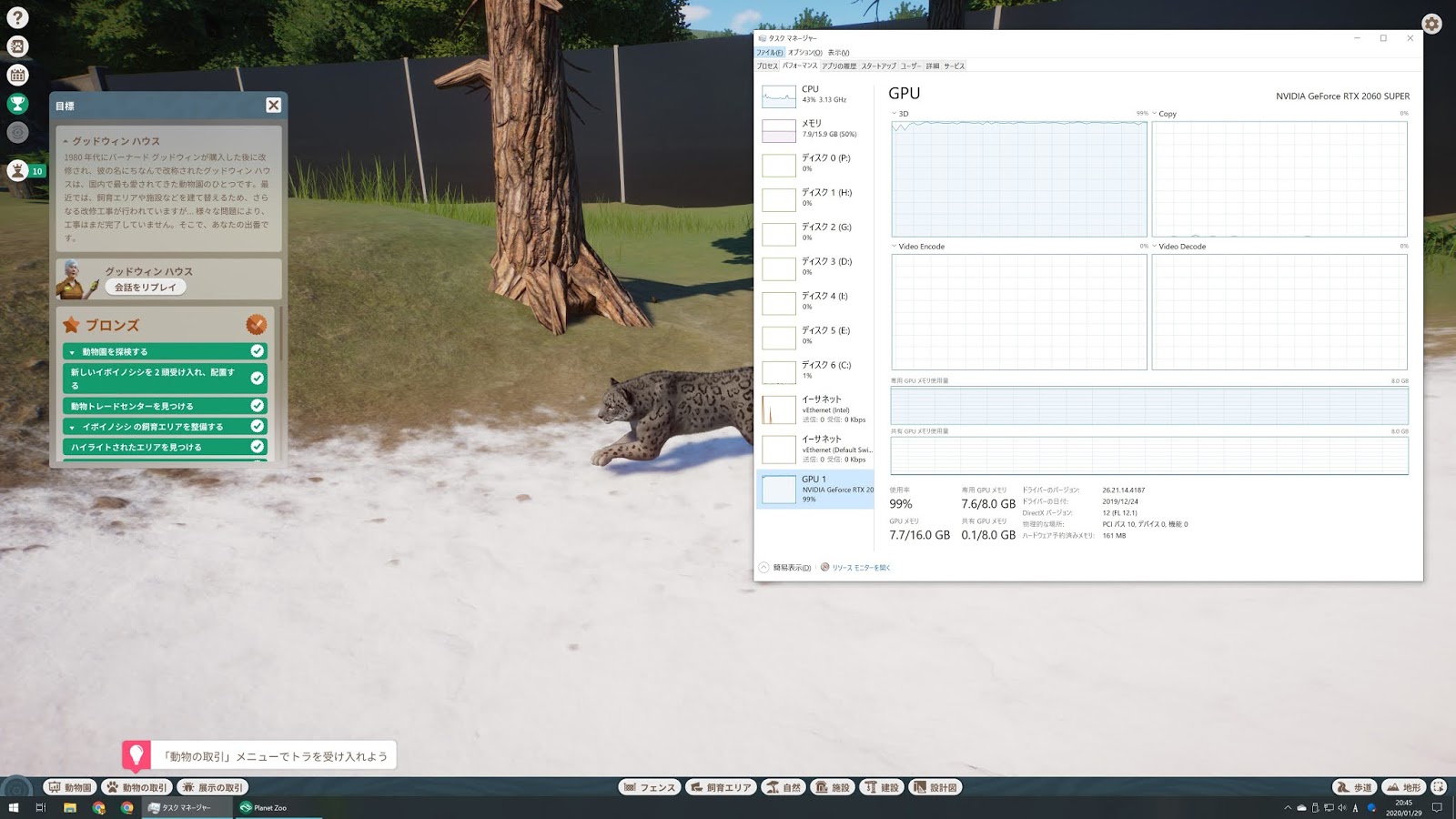Toggle checkmark for 新しいイボイノシシを2頭受け入れ objective

coord(258,378)
